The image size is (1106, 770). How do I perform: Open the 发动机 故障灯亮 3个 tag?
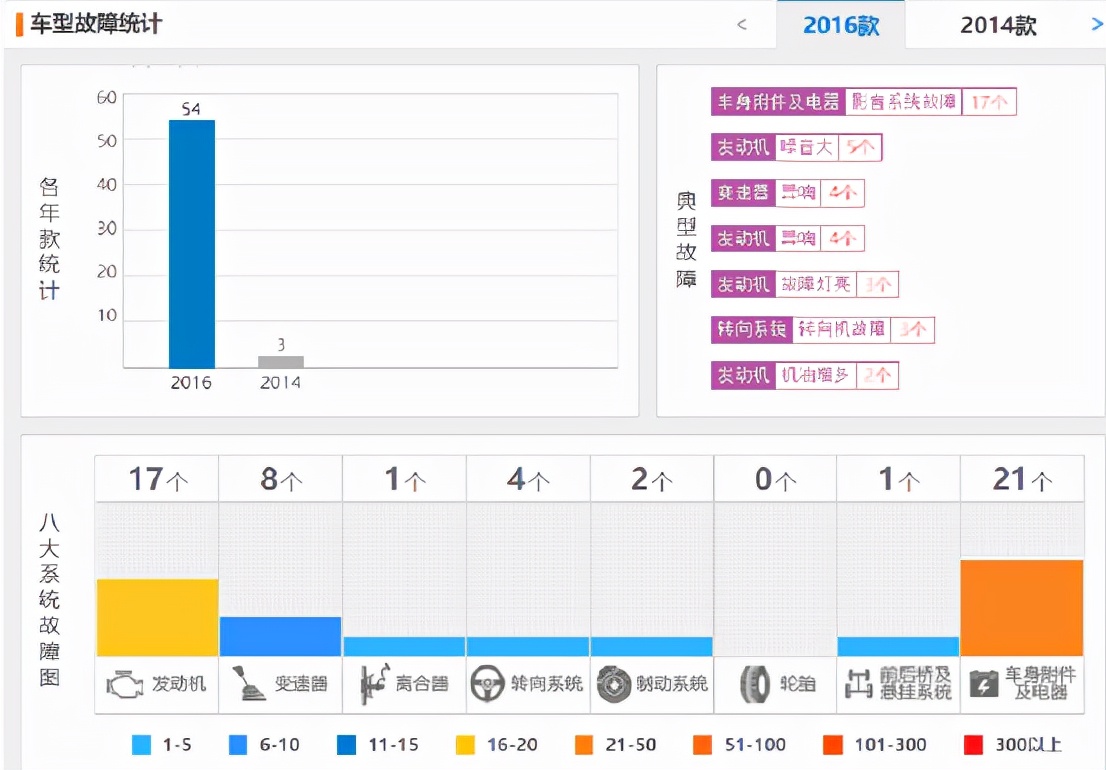[805, 284]
